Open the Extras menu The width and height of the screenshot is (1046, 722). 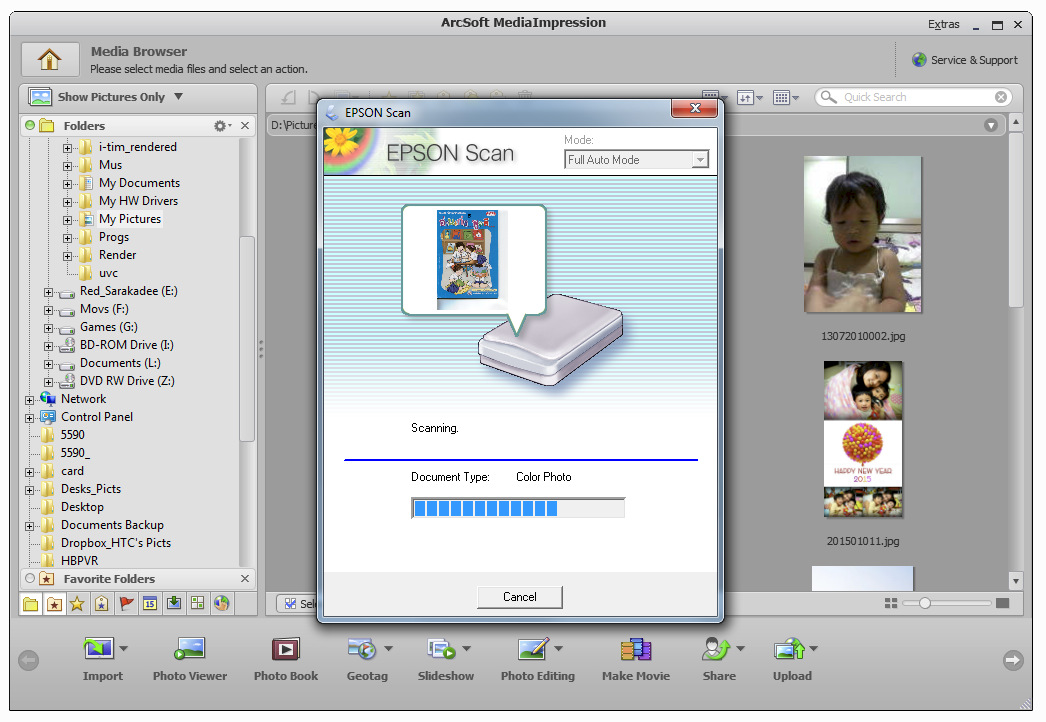coord(943,25)
